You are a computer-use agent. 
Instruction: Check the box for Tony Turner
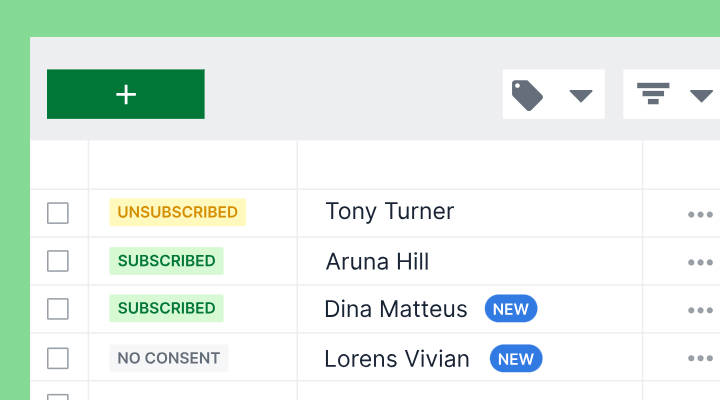pos(58,213)
